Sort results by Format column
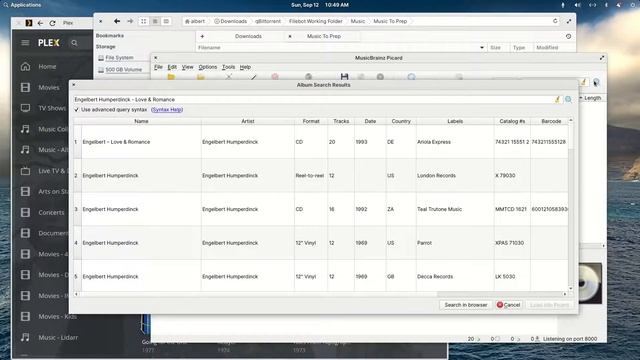This screenshot has height=360, width=640. point(311,121)
